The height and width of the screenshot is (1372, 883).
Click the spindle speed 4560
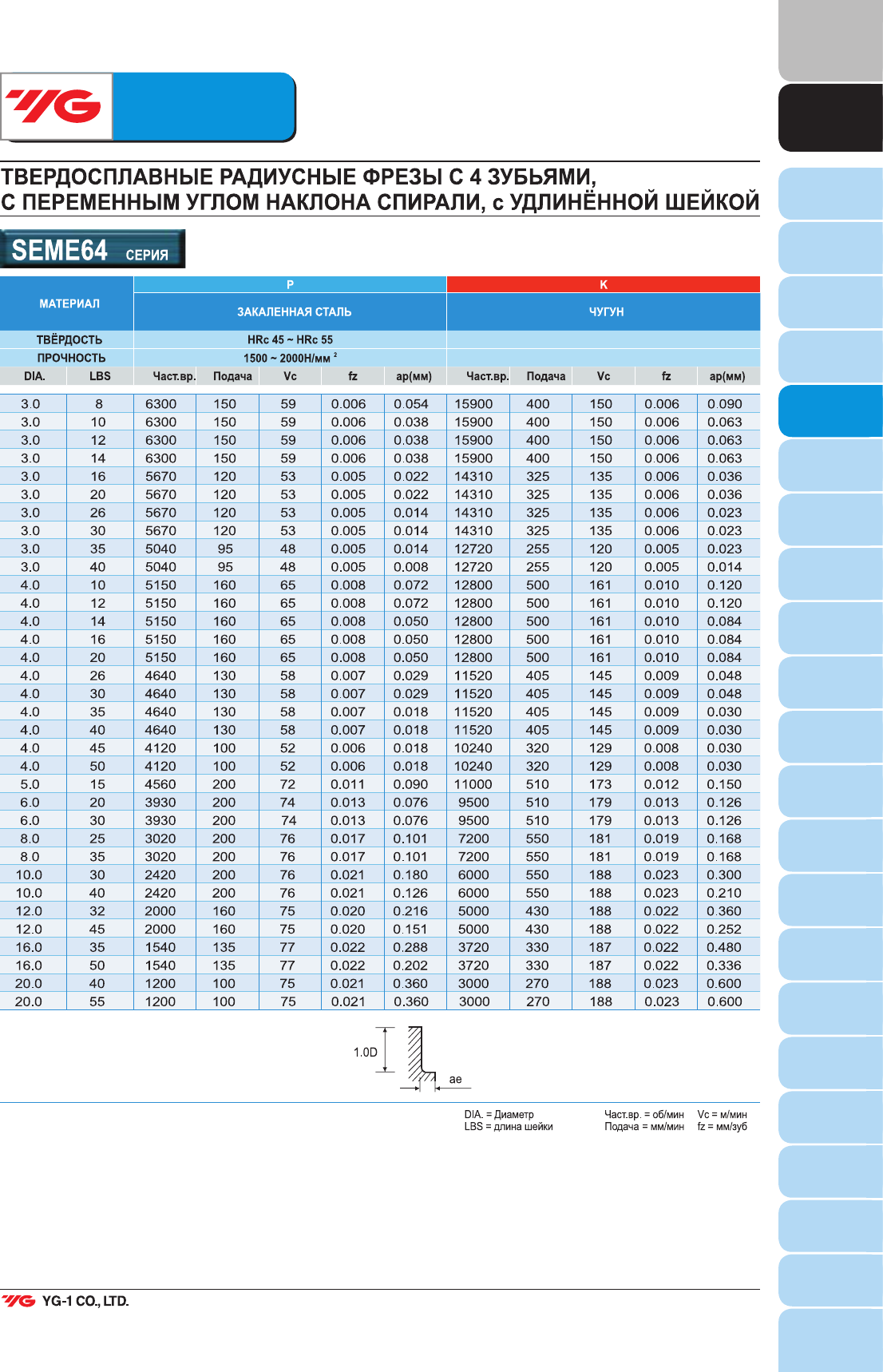(x=160, y=784)
